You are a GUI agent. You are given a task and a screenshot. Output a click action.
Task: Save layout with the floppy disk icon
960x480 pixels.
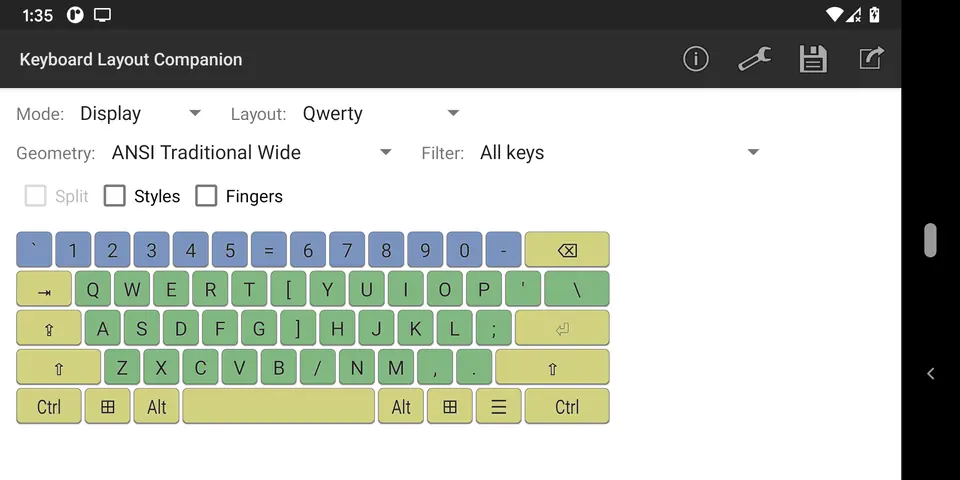pyautogui.click(x=813, y=59)
